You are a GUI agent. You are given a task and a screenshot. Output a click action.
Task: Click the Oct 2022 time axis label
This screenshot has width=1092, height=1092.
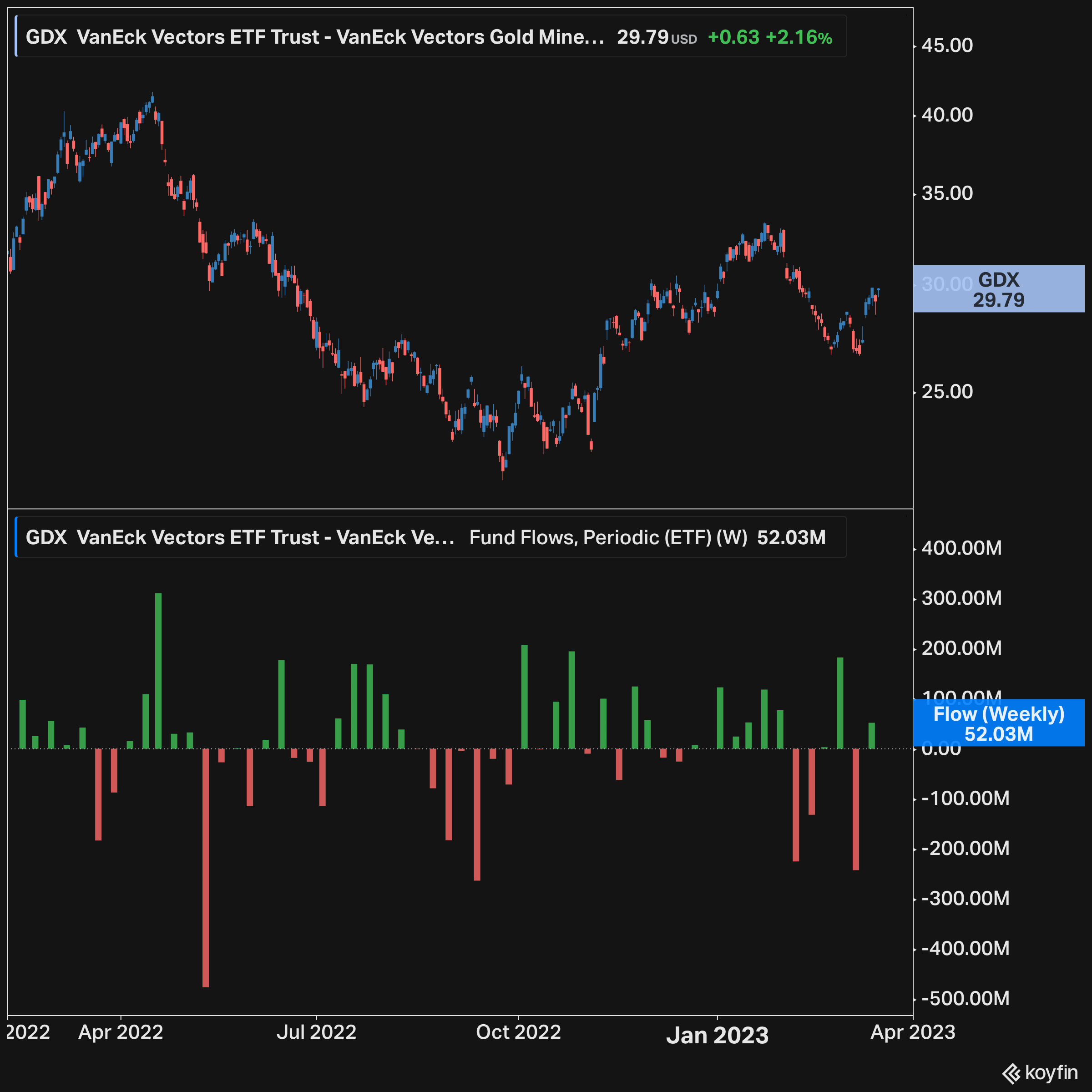pyautogui.click(x=518, y=1032)
